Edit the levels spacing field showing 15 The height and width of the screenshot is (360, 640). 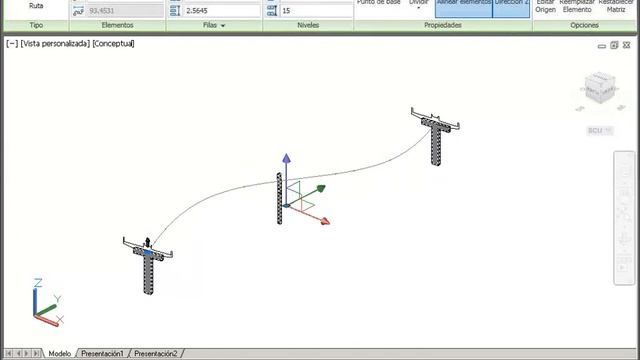316,11
